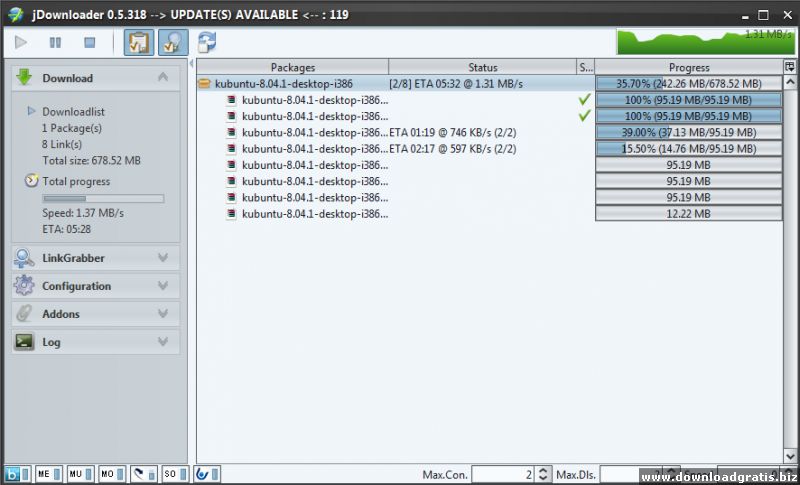Click the Progress column header
The image size is (800, 485).
point(689,67)
